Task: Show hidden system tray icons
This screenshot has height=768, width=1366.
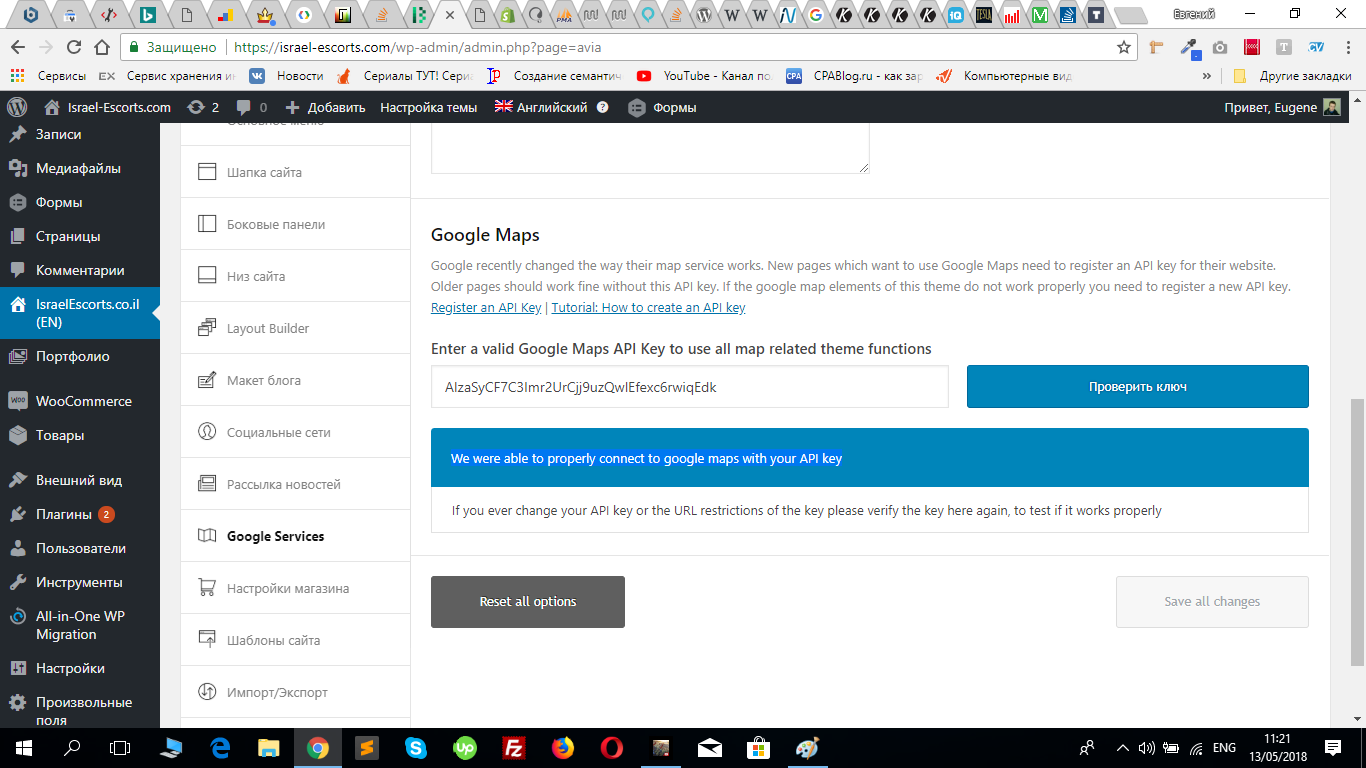Action: pos(1123,747)
